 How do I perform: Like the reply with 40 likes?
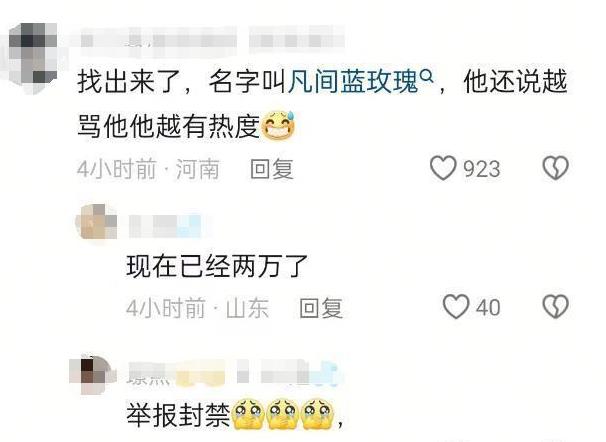coord(456,307)
